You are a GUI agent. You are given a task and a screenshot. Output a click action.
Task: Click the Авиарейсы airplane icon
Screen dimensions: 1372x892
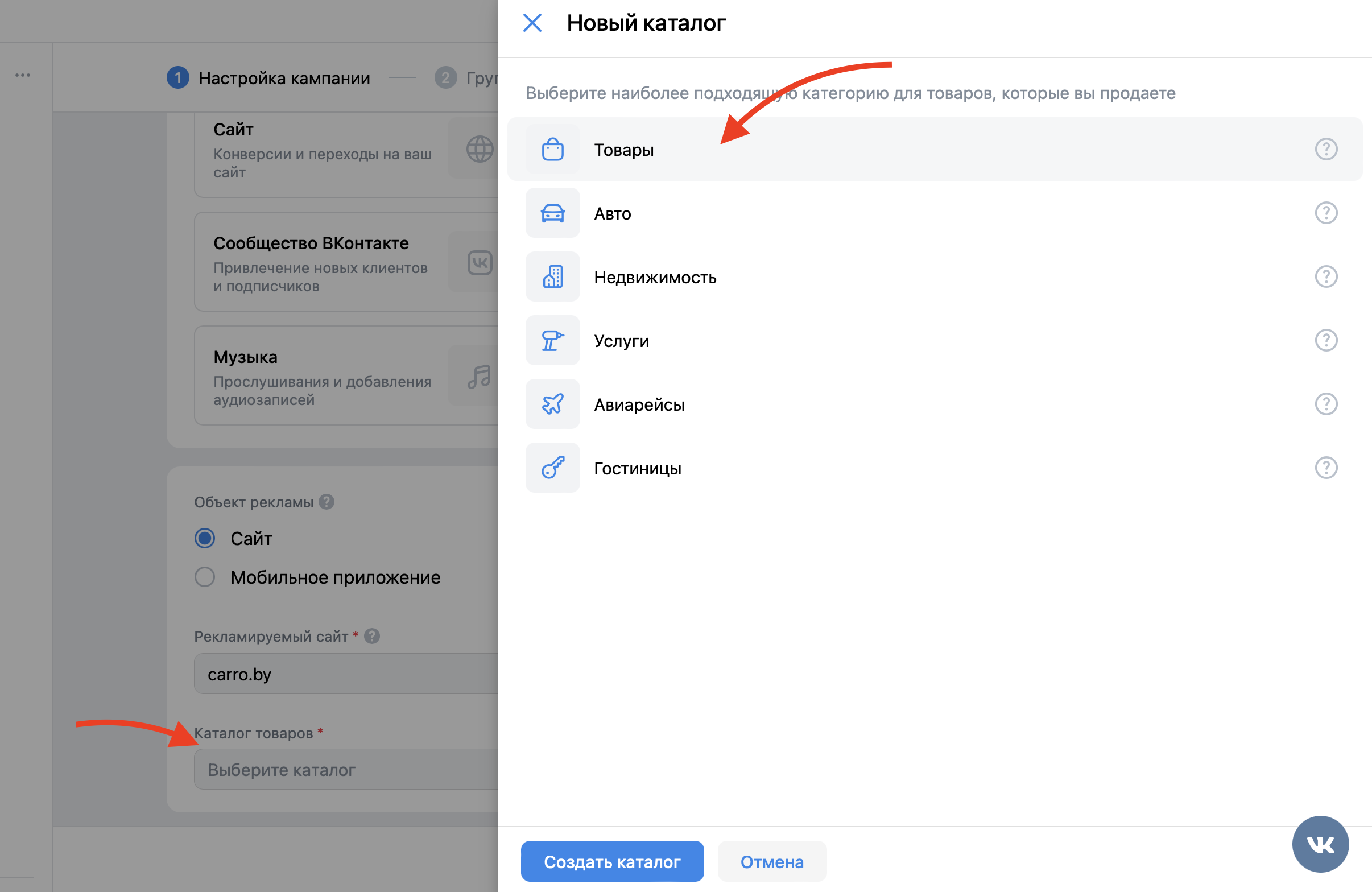552,404
